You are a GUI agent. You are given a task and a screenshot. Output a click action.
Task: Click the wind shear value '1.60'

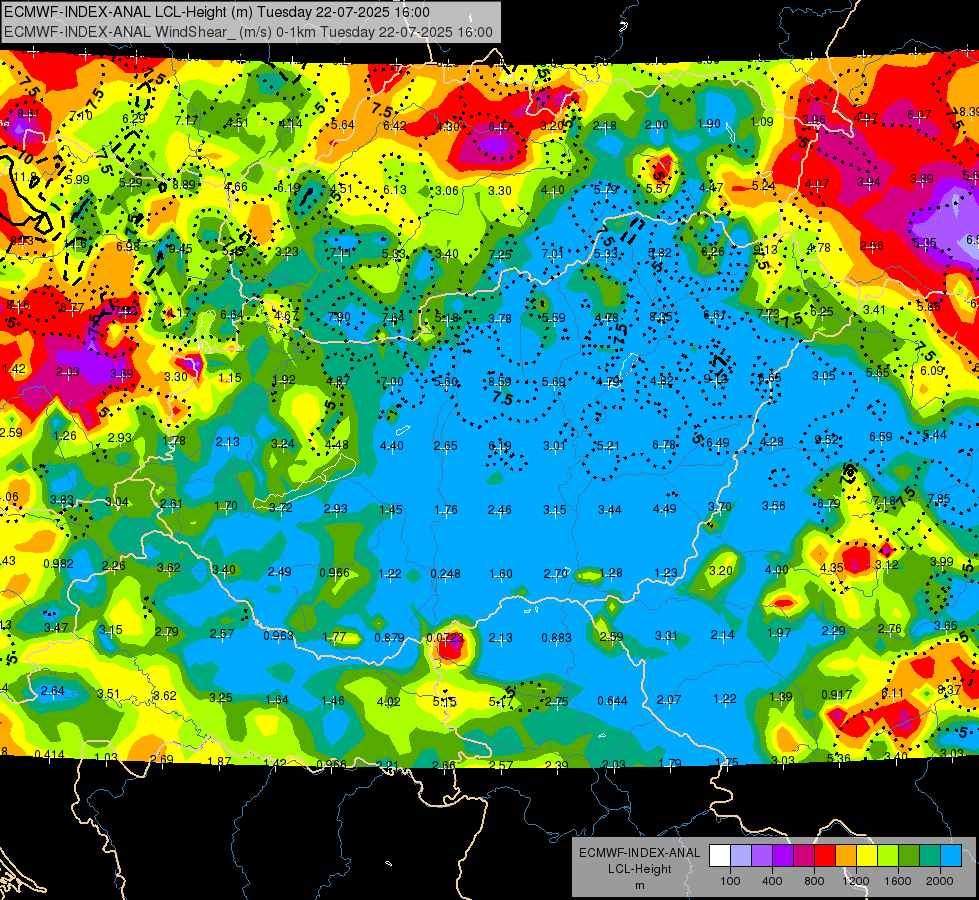click(501, 573)
